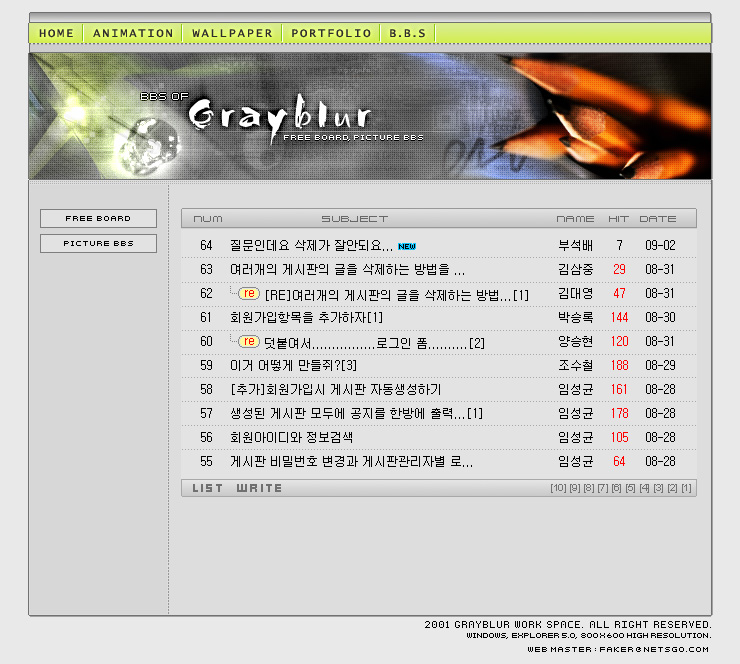Click the webmaster email faker@netsgo.com

(x=654, y=649)
